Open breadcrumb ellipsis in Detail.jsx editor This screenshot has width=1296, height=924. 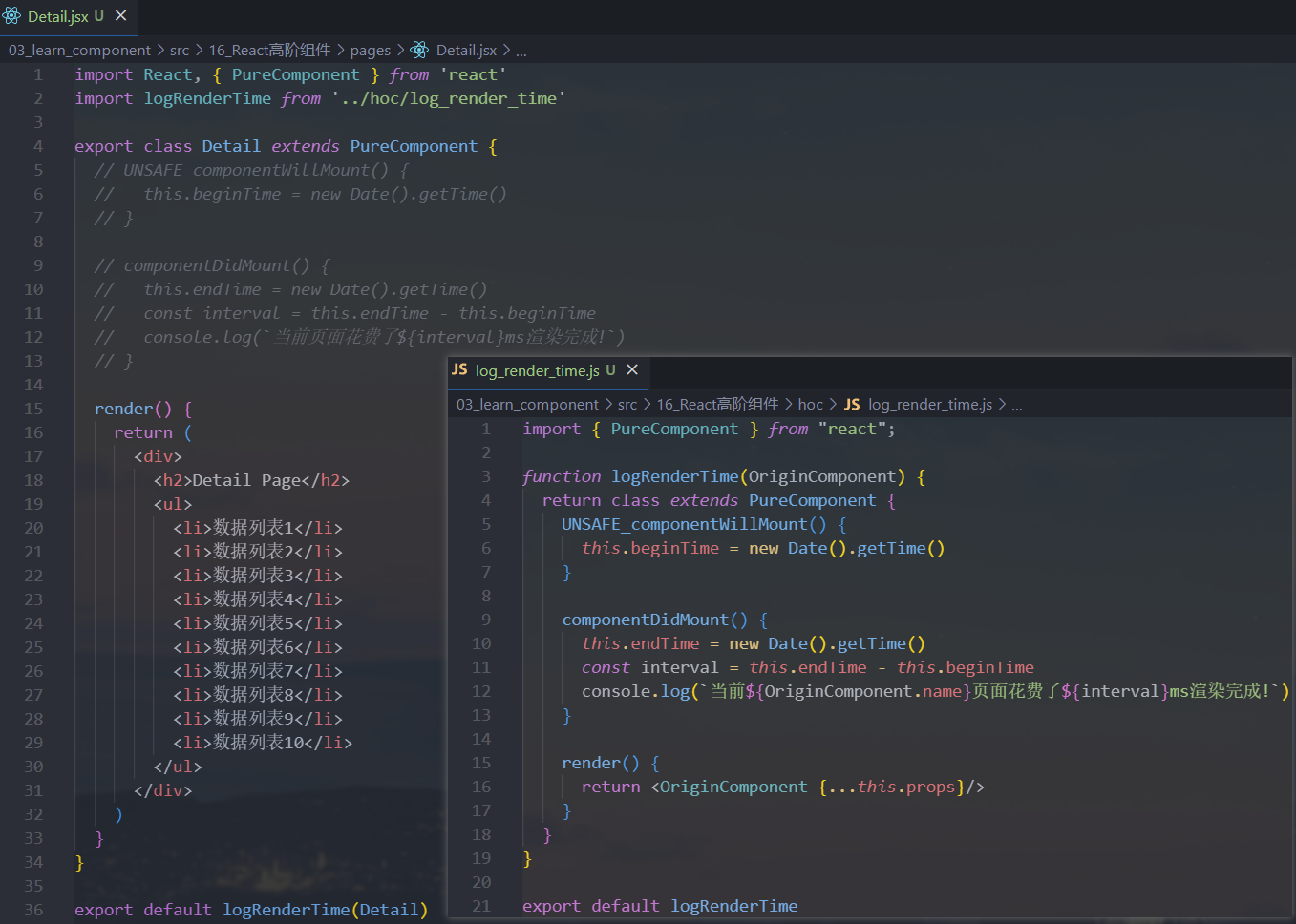tap(521, 51)
